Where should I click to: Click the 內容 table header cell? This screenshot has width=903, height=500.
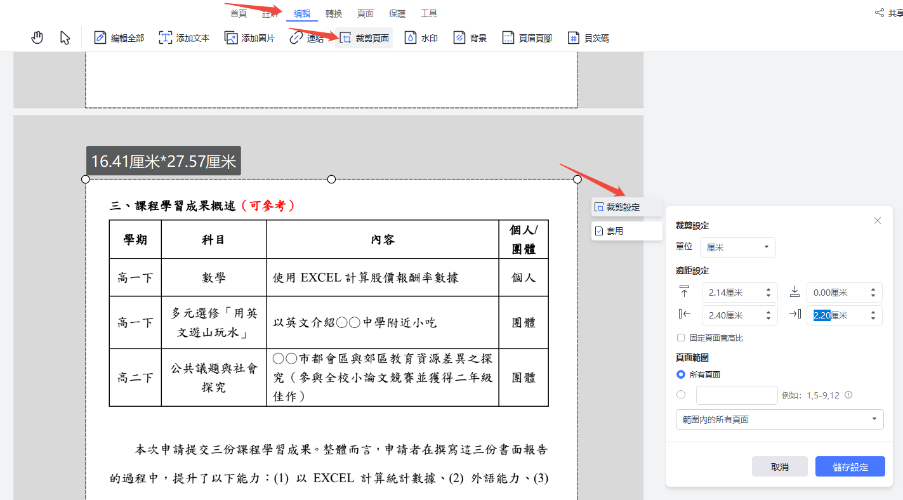point(382,239)
